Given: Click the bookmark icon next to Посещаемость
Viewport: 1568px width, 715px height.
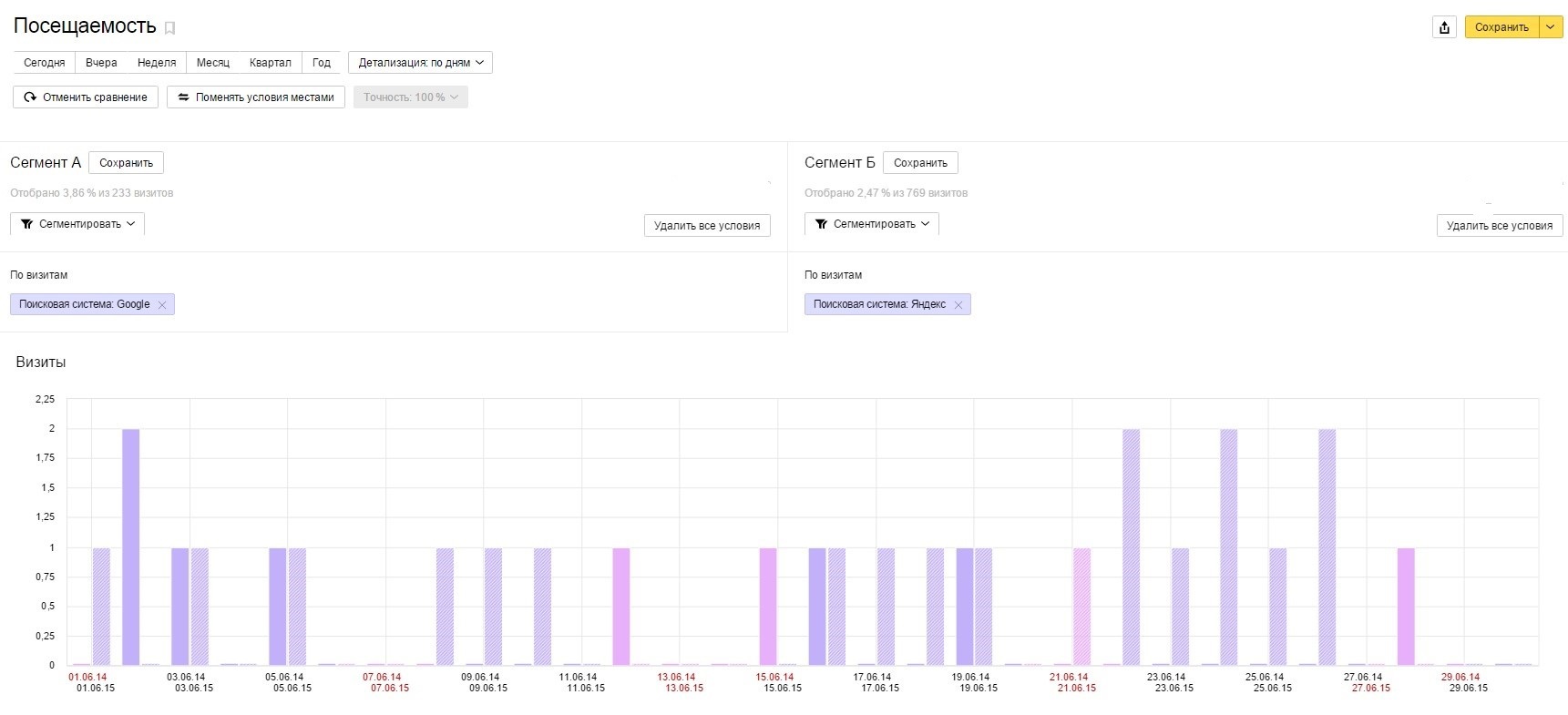Looking at the screenshot, I should [169, 28].
